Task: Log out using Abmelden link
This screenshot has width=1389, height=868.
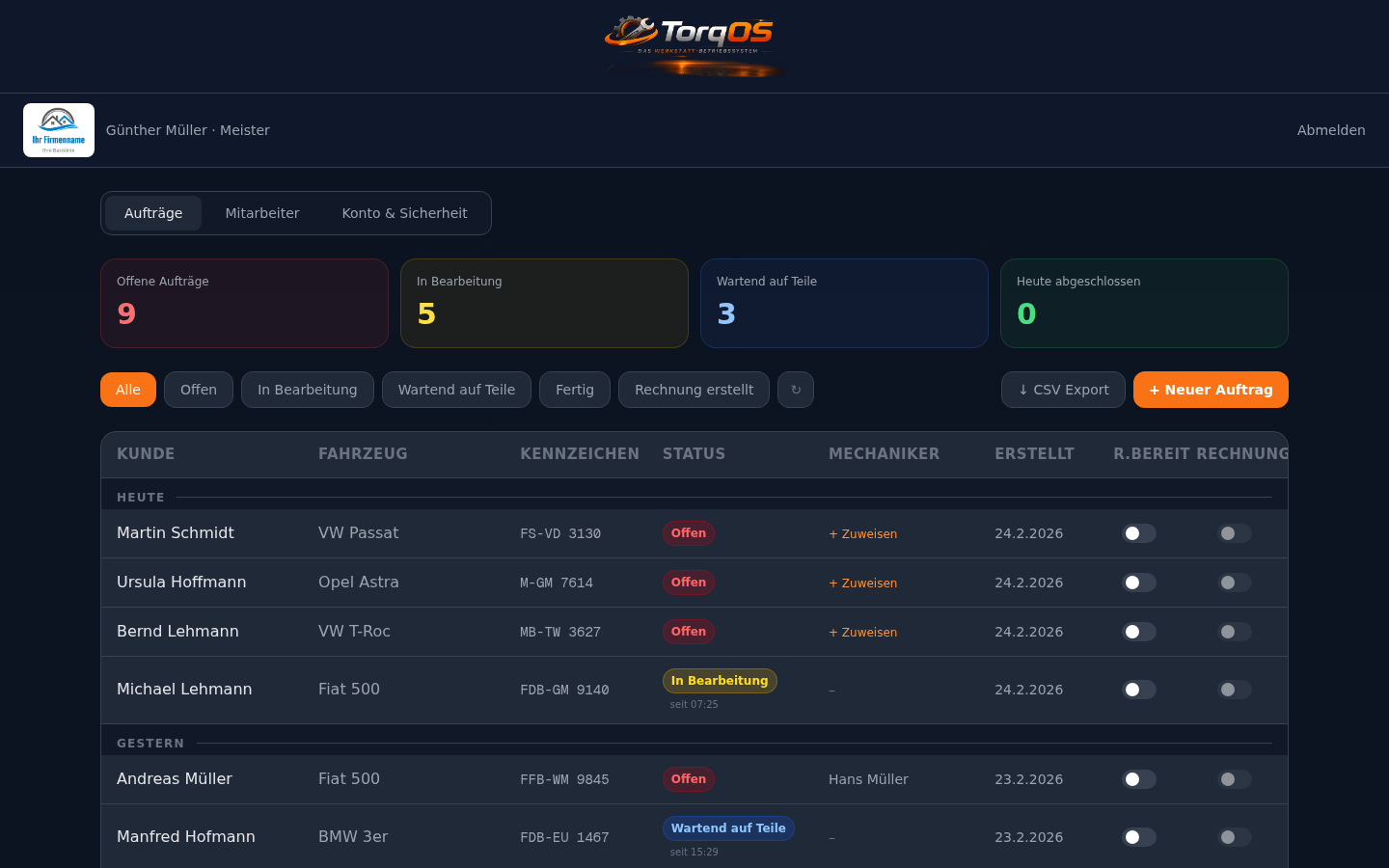Action: point(1330,130)
